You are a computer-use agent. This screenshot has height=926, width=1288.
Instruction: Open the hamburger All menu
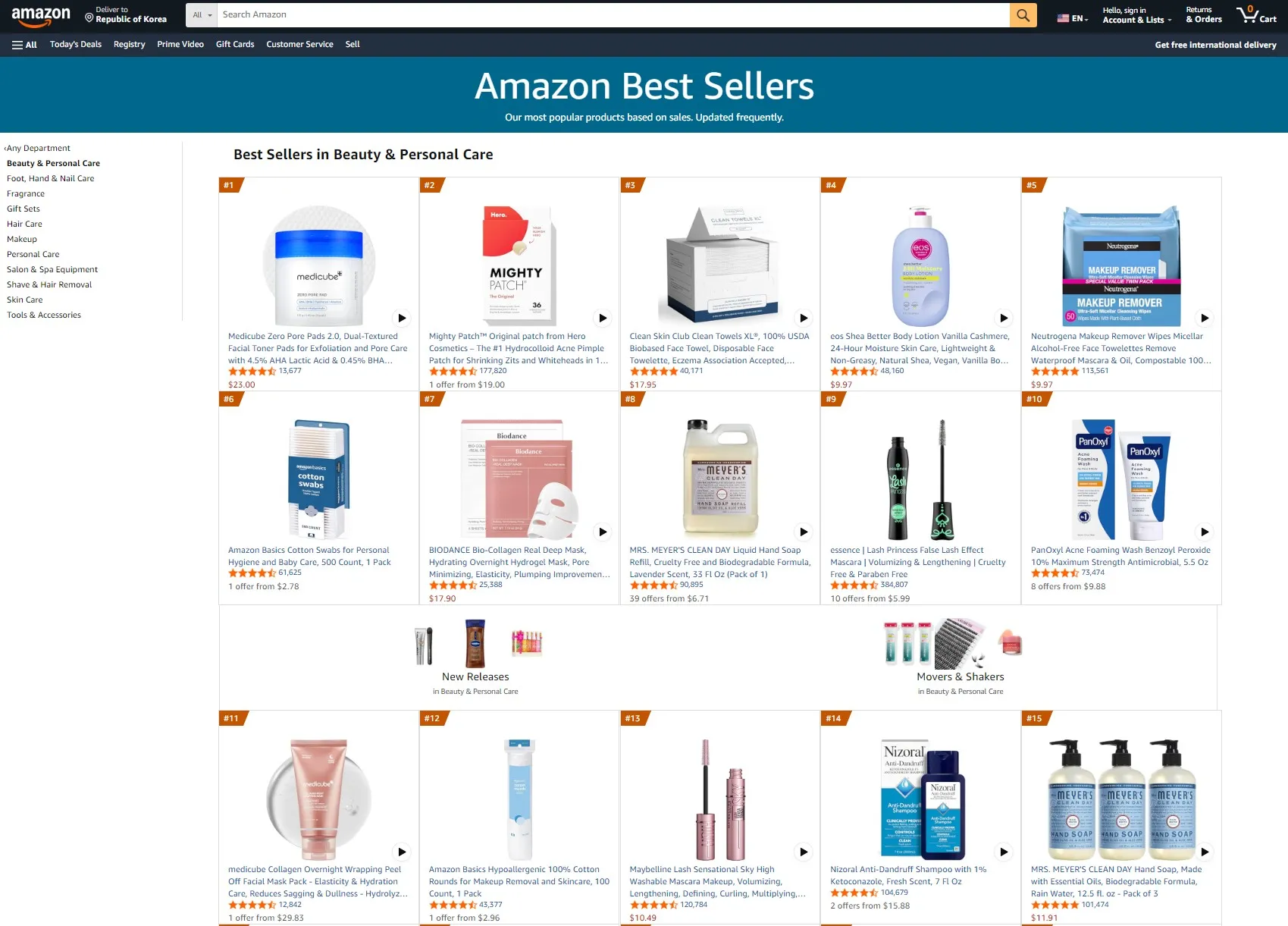coord(24,45)
